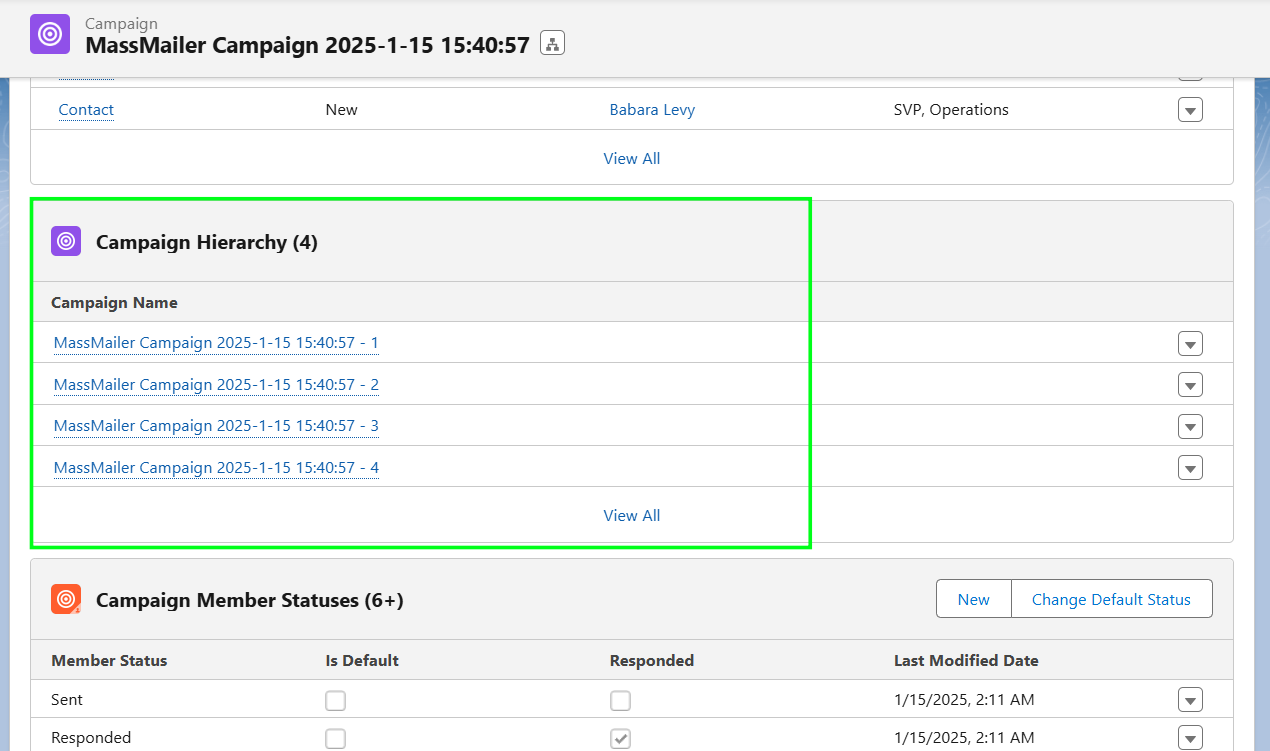This screenshot has height=751, width=1270.
Task: Click the Member Status column header
Action: tap(109, 660)
